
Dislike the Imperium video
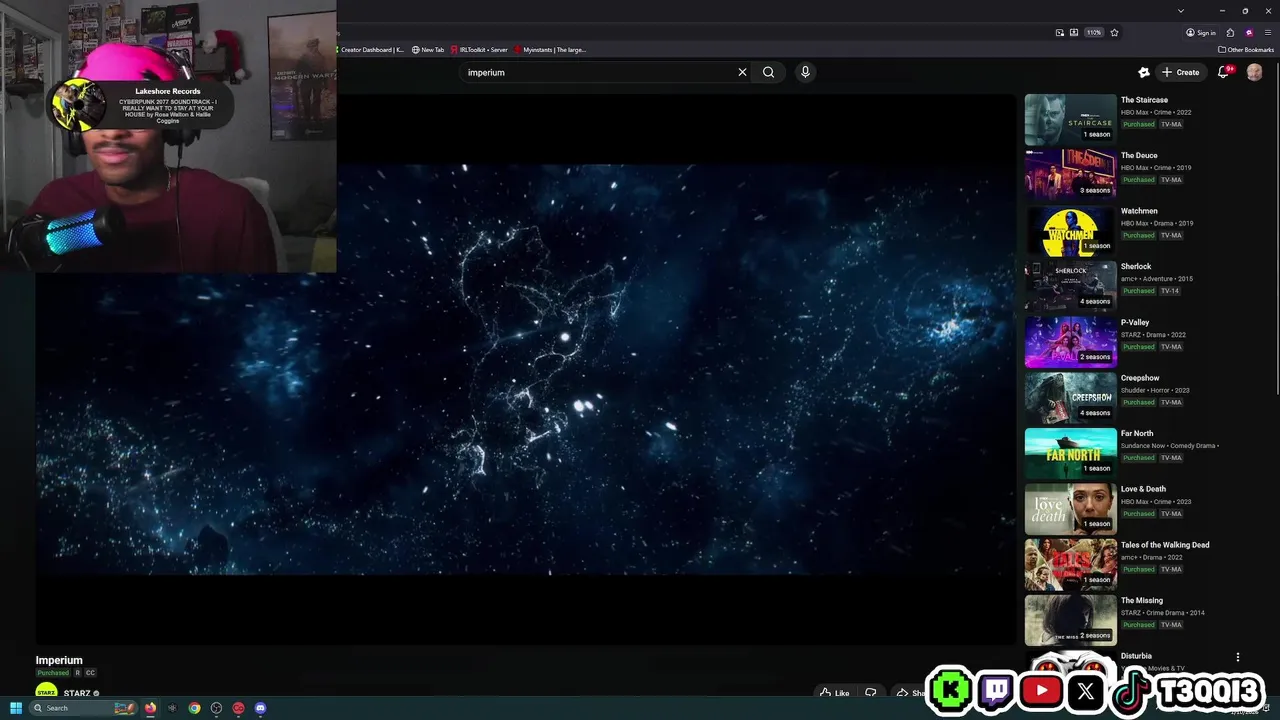871,693
